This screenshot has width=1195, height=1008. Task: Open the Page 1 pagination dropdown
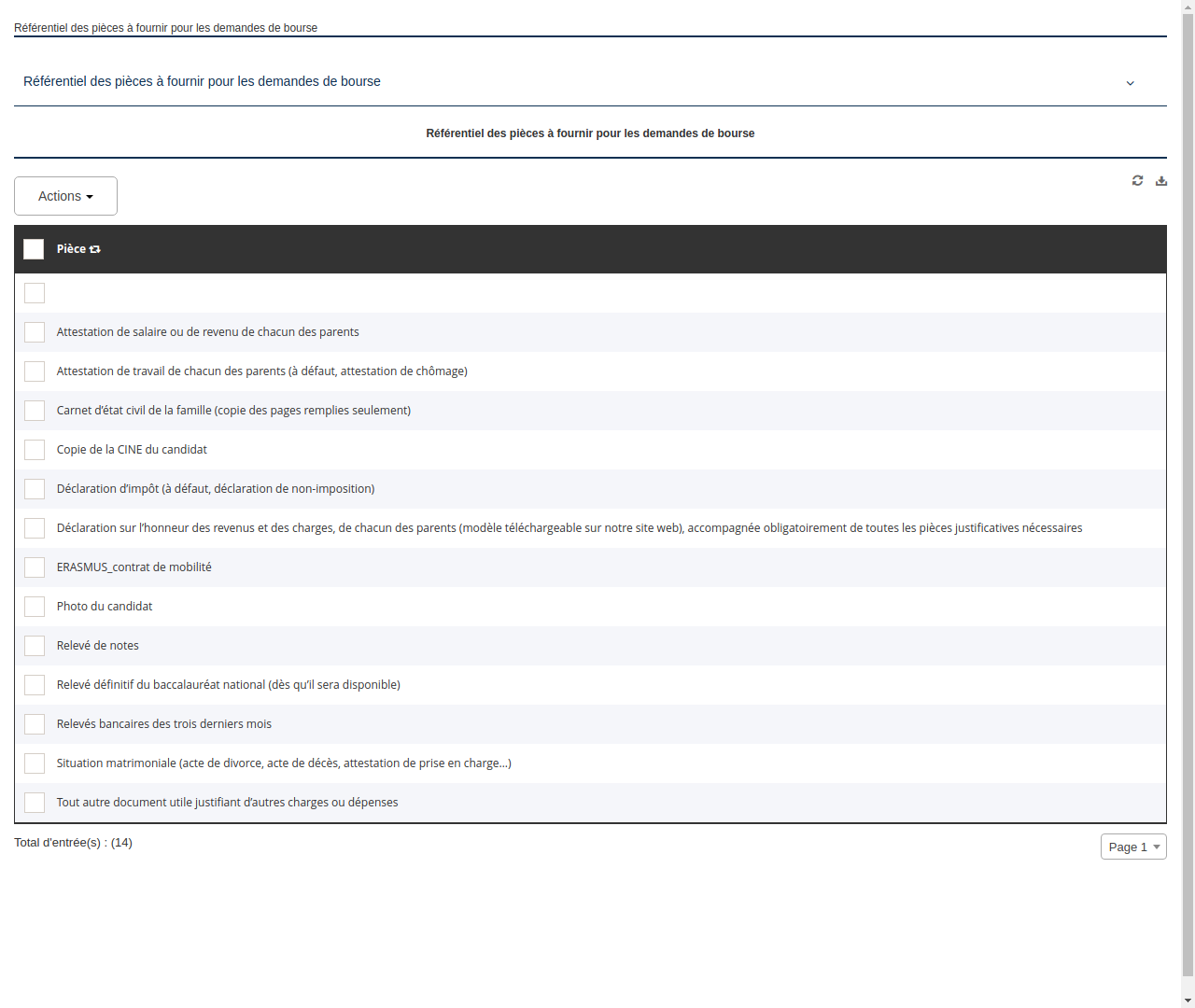click(1133, 846)
